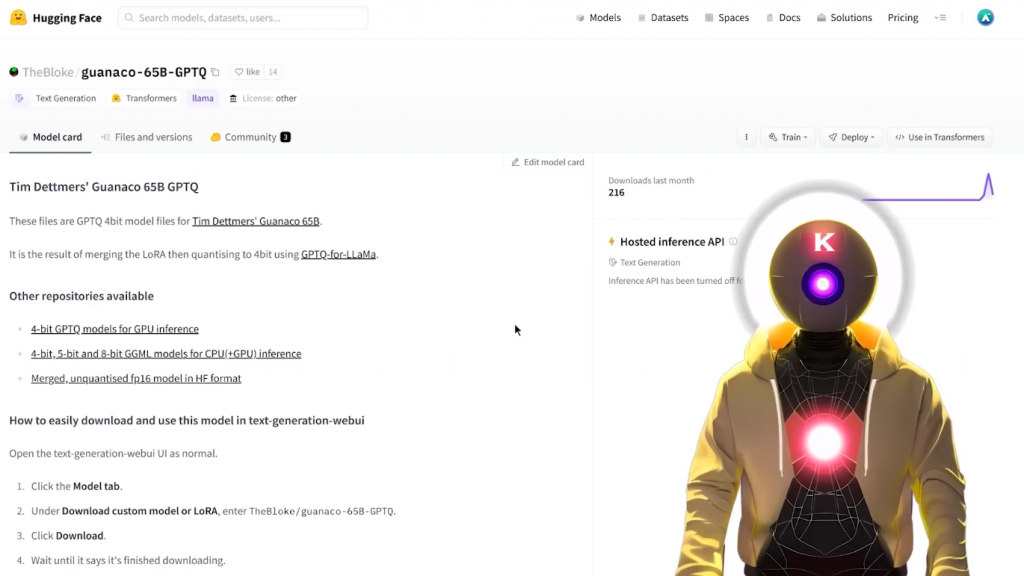The image size is (1024, 576).
Task: Click heading Tim Dettmers' Guanaco 65B GPTQ
Action: (104, 187)
